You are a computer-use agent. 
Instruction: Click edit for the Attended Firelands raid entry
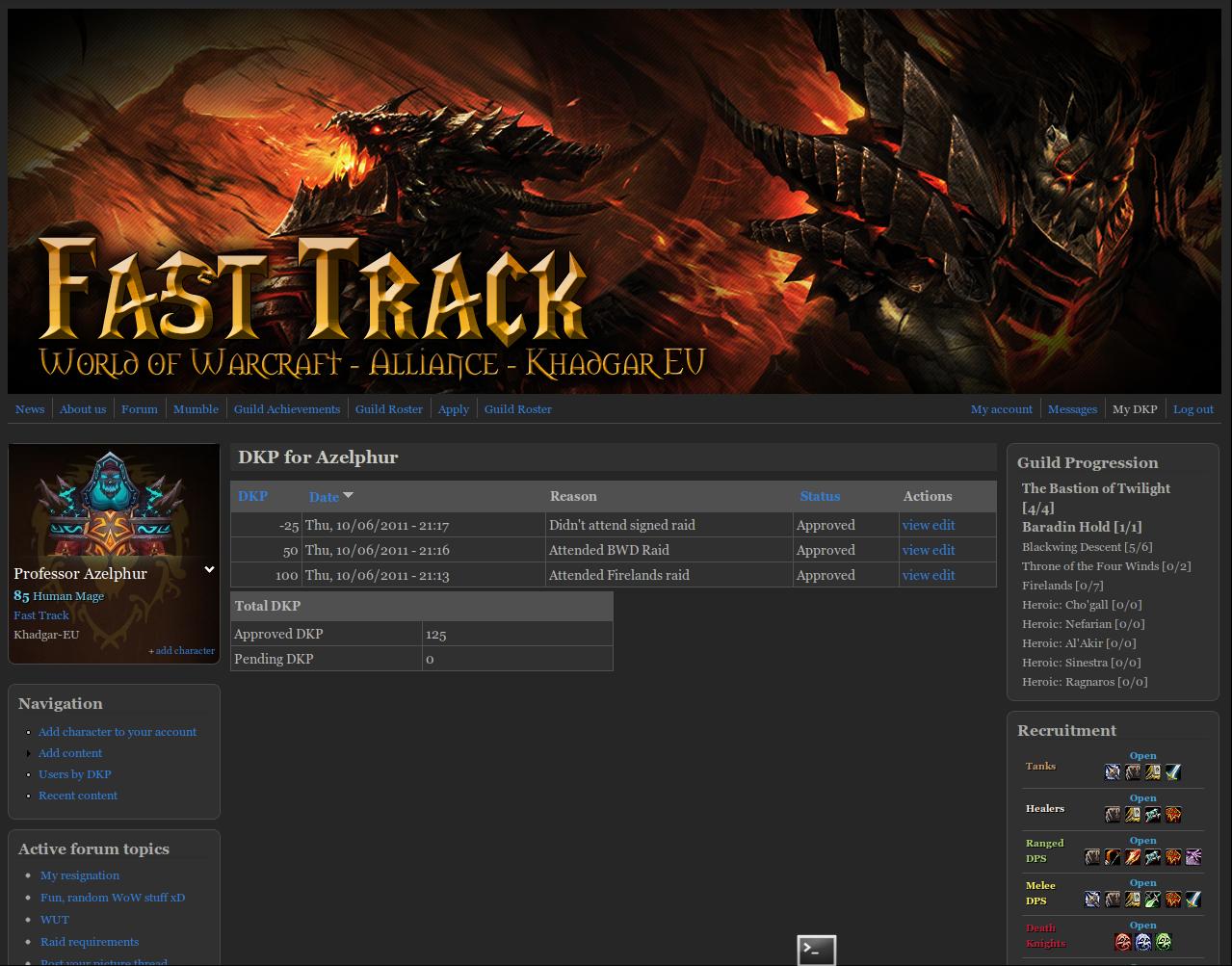944,575
